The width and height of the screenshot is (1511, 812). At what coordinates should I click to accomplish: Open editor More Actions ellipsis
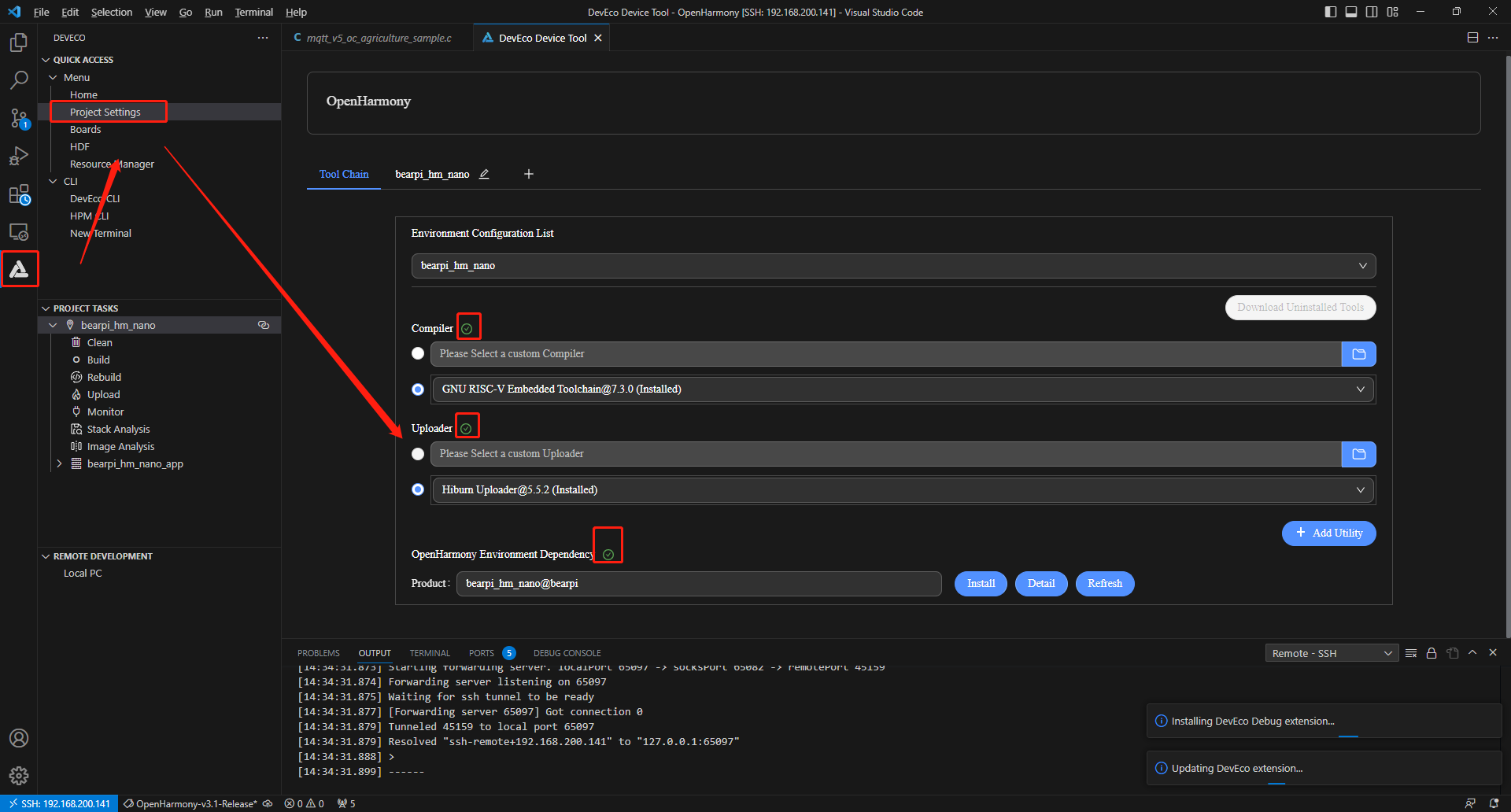[1493, 38]
